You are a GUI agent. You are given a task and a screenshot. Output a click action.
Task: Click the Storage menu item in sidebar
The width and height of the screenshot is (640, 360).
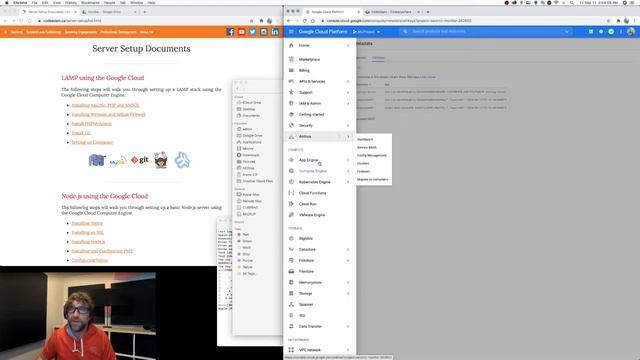(x=320, y=293)
